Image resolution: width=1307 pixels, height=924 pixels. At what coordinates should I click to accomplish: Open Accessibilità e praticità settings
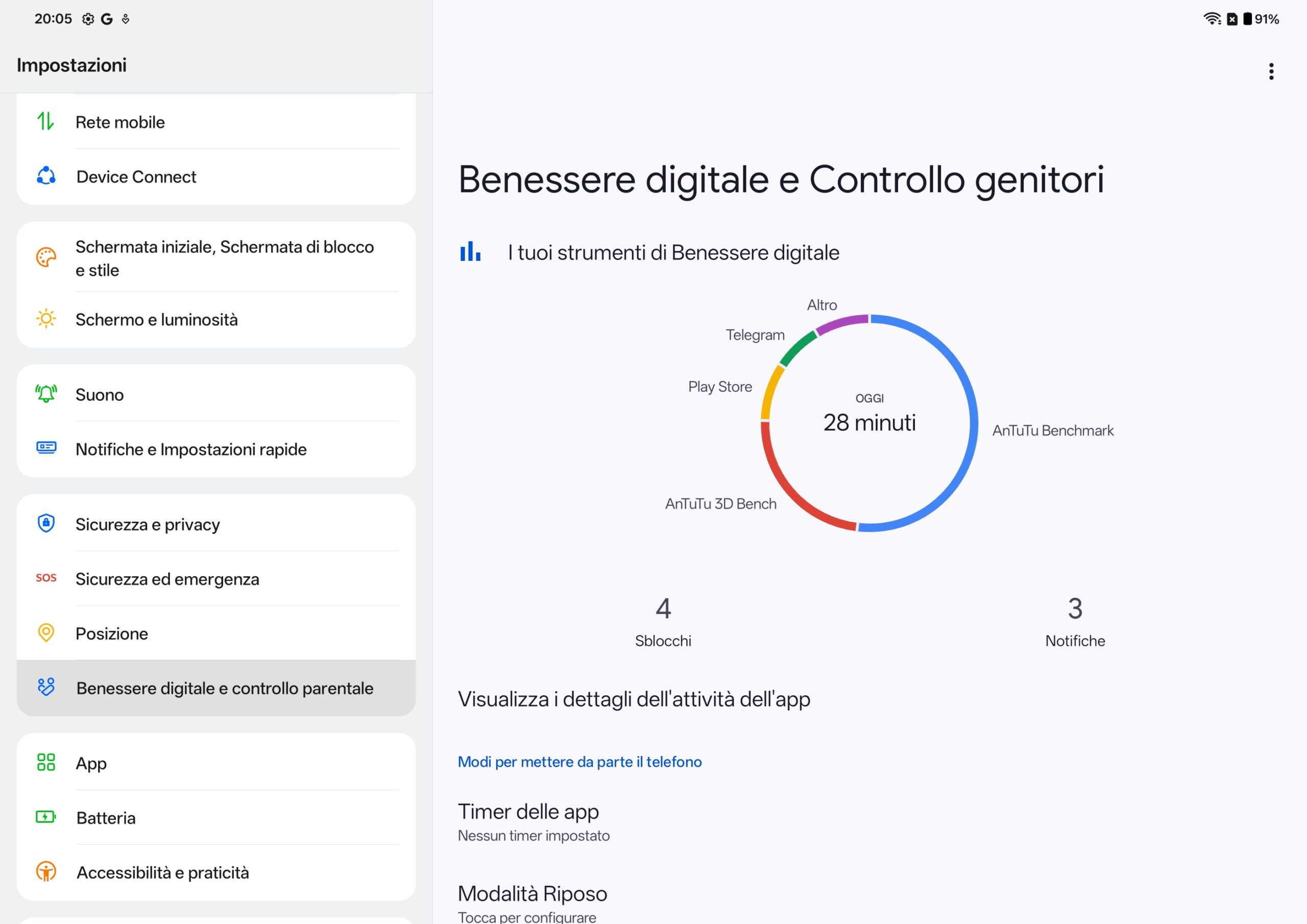pyautogui.click(x=162, y=872)
